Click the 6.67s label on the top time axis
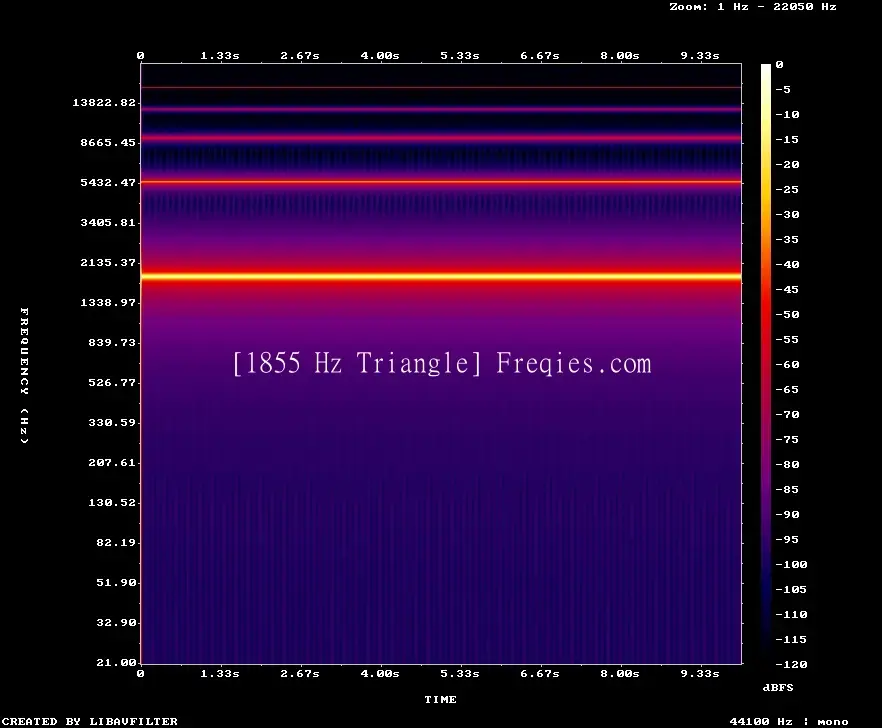Image resolution: width=882 pixels, height=728 pixels. 539,56
